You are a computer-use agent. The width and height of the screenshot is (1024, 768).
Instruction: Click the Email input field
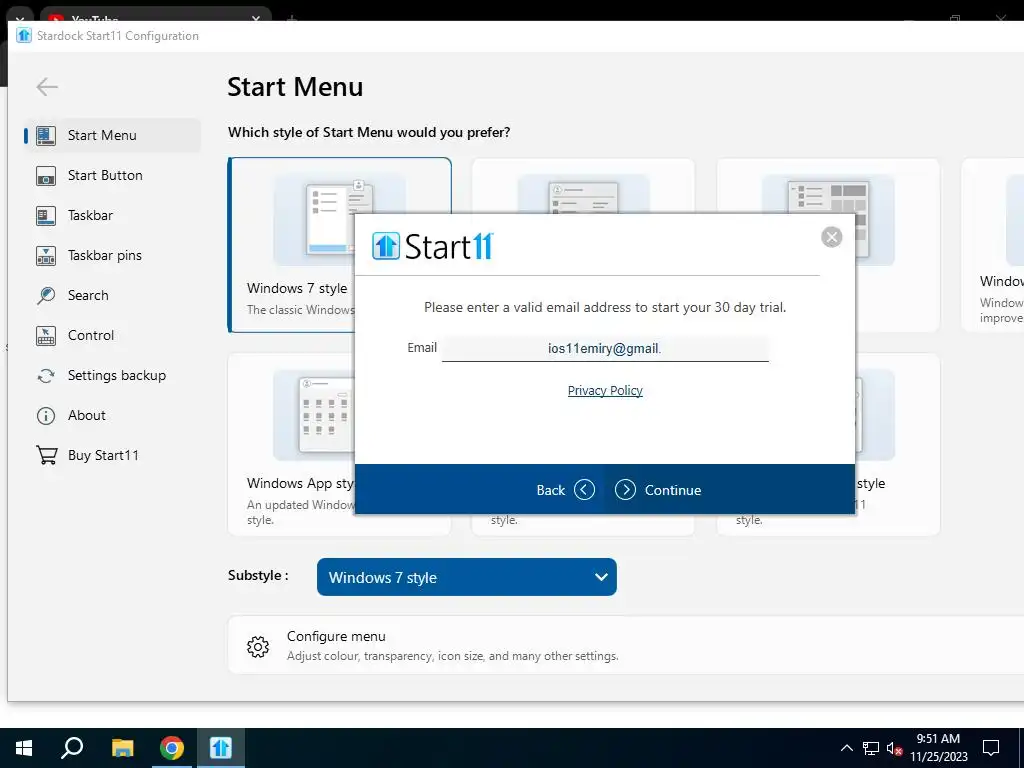[x=605, y=348]
